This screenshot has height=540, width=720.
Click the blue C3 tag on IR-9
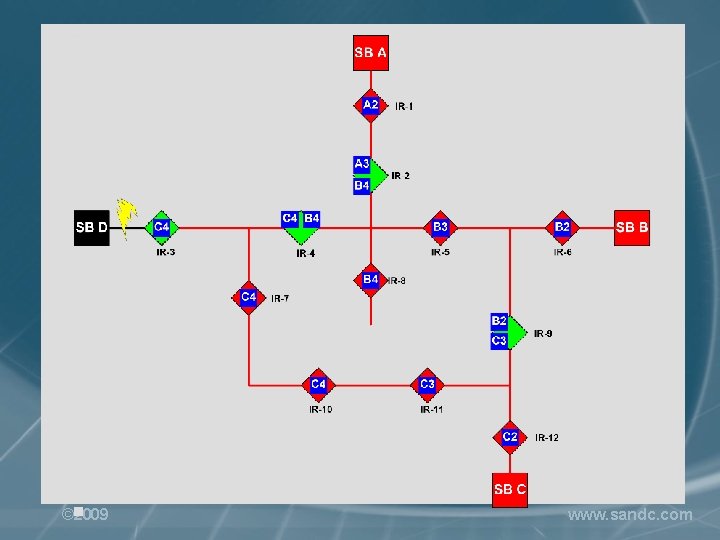(499, 341)
